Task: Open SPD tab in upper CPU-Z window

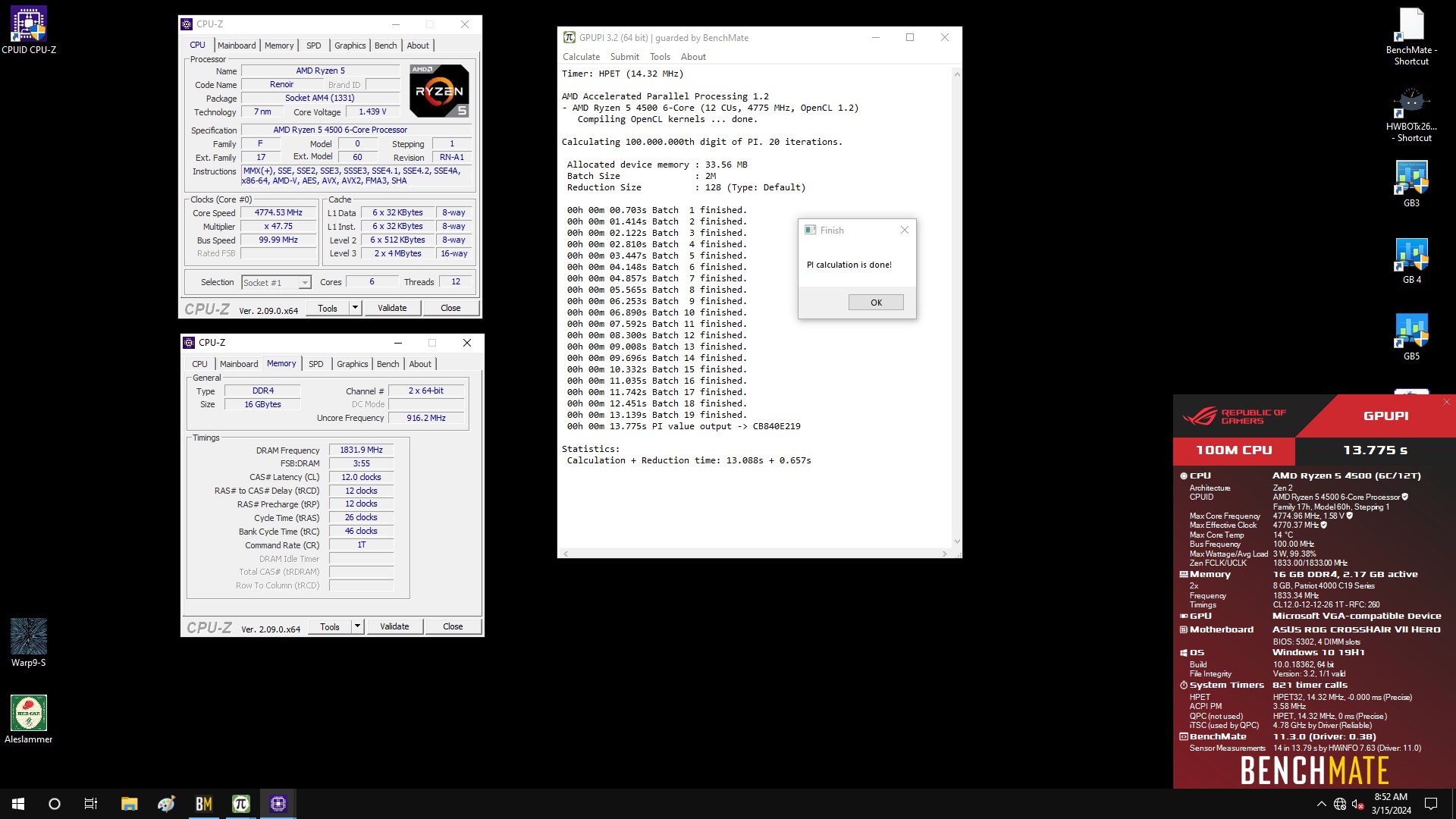Action: coord(314,45)
